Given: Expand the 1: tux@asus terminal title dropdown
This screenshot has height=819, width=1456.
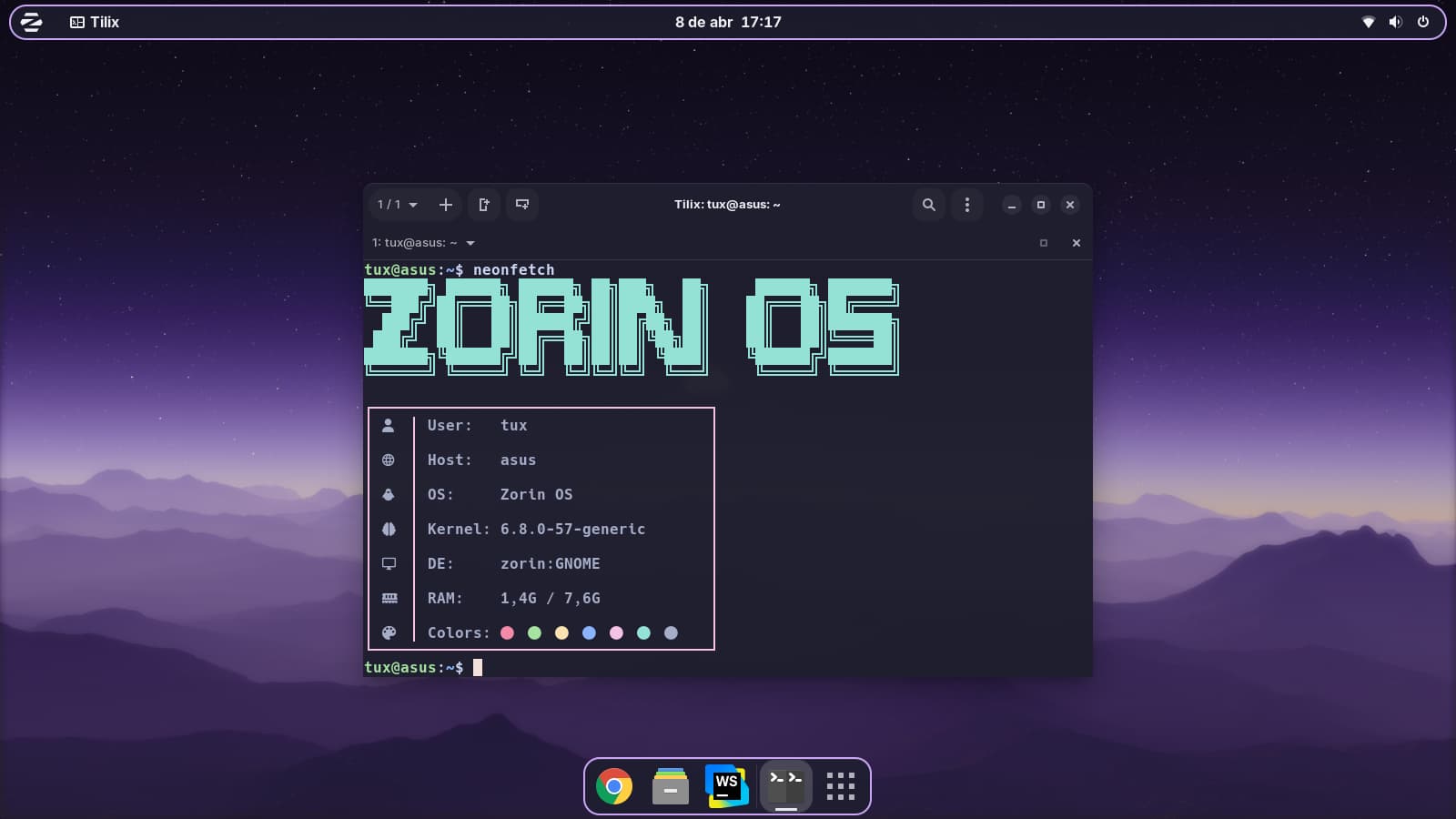Looking at the screenshot, I should pos(423,243).
